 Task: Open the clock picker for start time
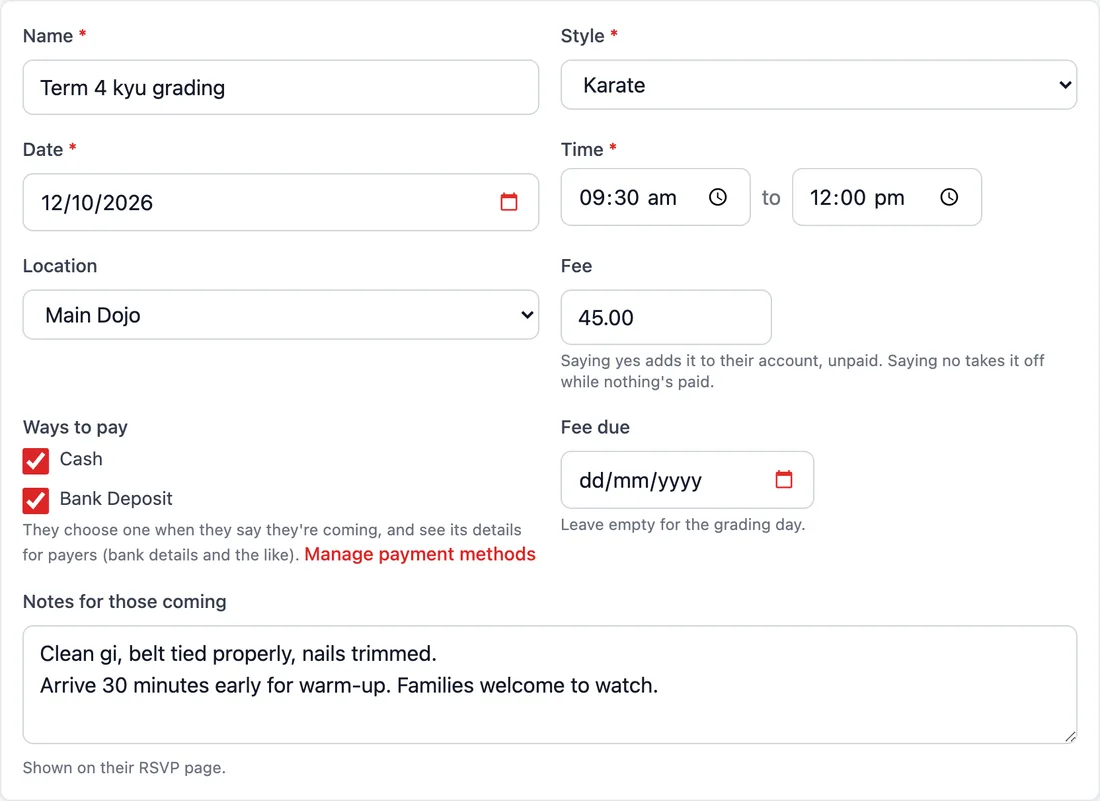pos(717,197)
